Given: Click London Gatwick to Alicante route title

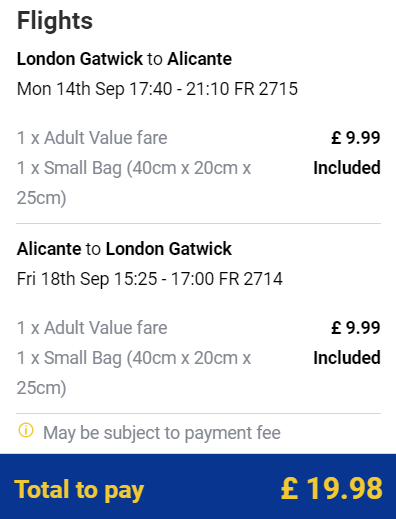Looking at the screenshot, I should (x=124, y=59).
